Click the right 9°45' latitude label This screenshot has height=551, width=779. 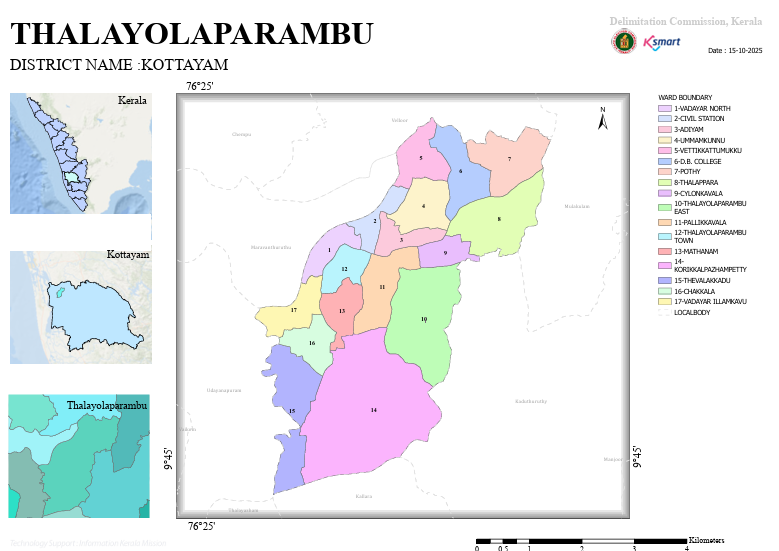[637, 457]
